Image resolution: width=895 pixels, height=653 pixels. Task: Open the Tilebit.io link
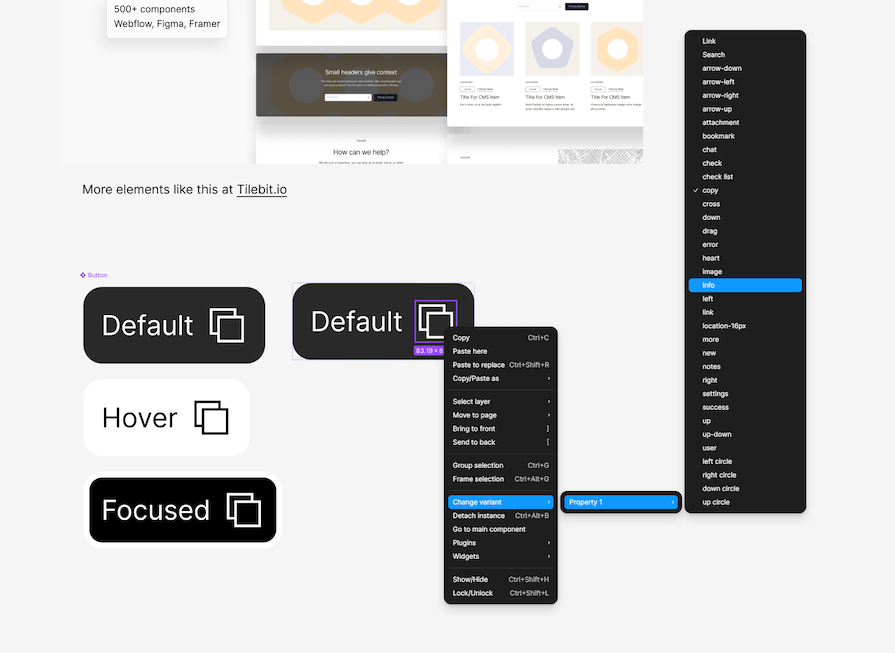pyautogui.click(x=262, y=189)
